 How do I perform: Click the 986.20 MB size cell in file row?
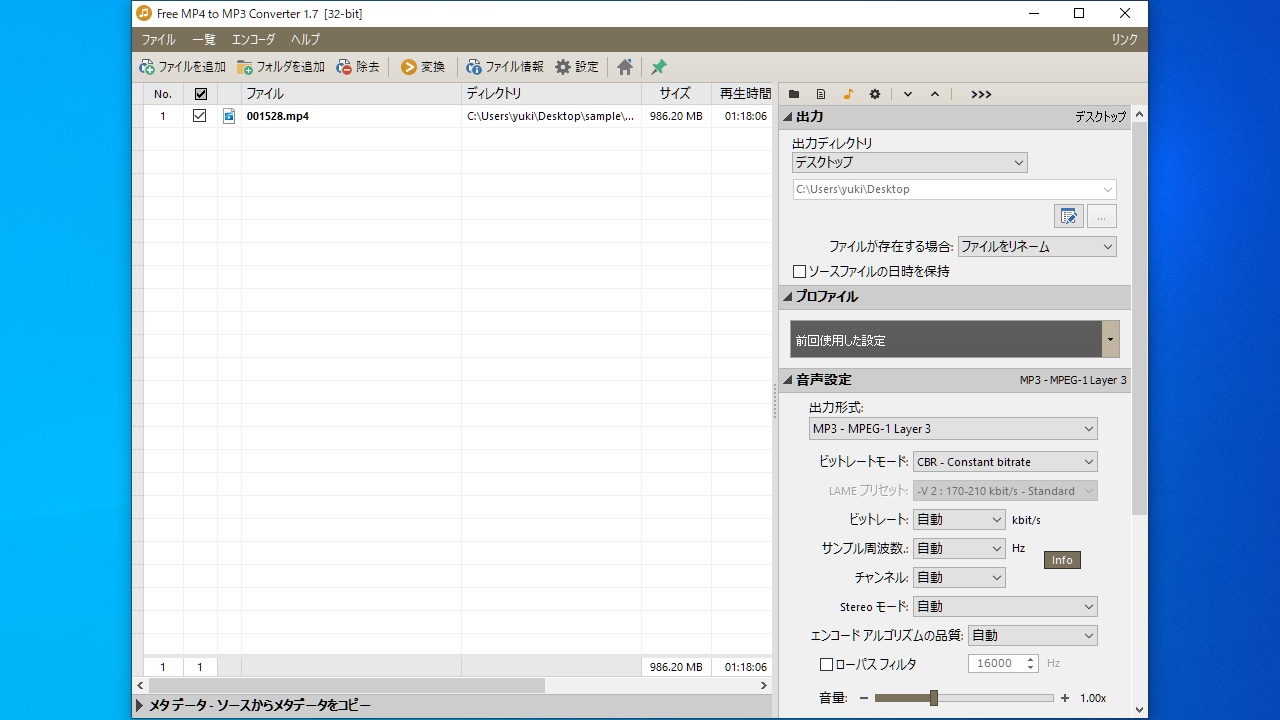676,116
